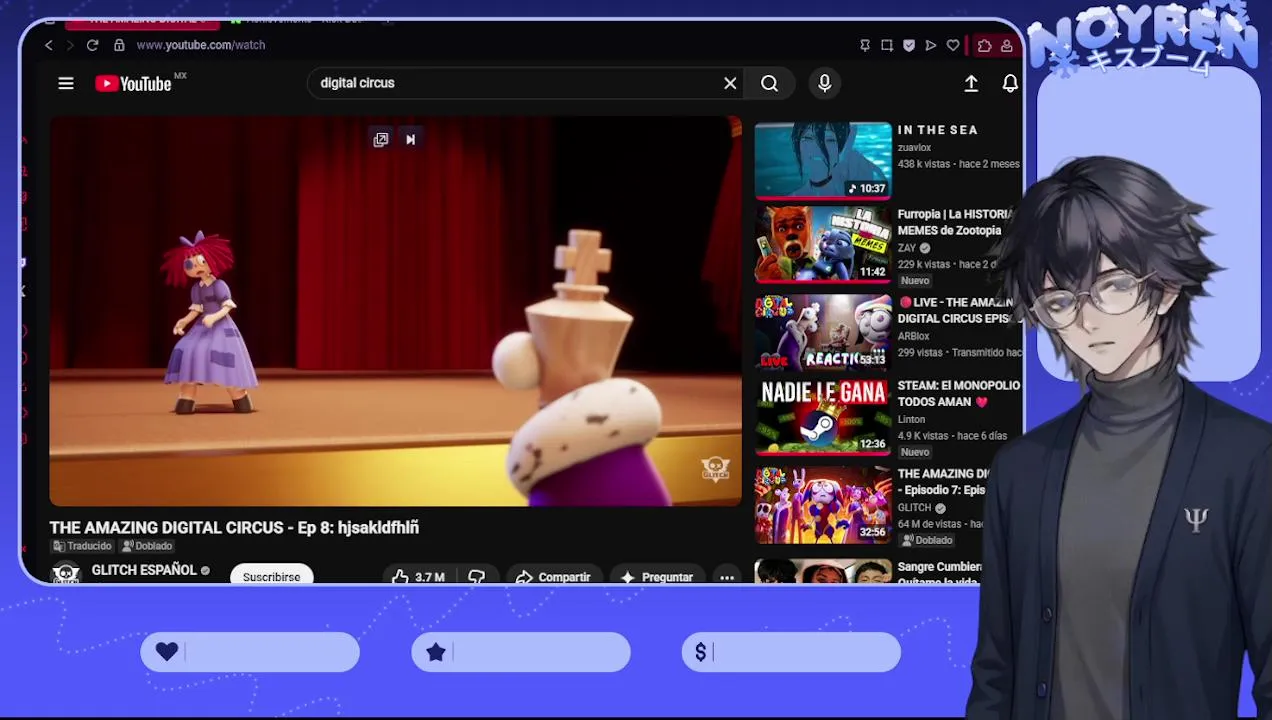Skip to next video icon on player
Viewport: 1272px width, 720px height.
[x=410, y=140]
